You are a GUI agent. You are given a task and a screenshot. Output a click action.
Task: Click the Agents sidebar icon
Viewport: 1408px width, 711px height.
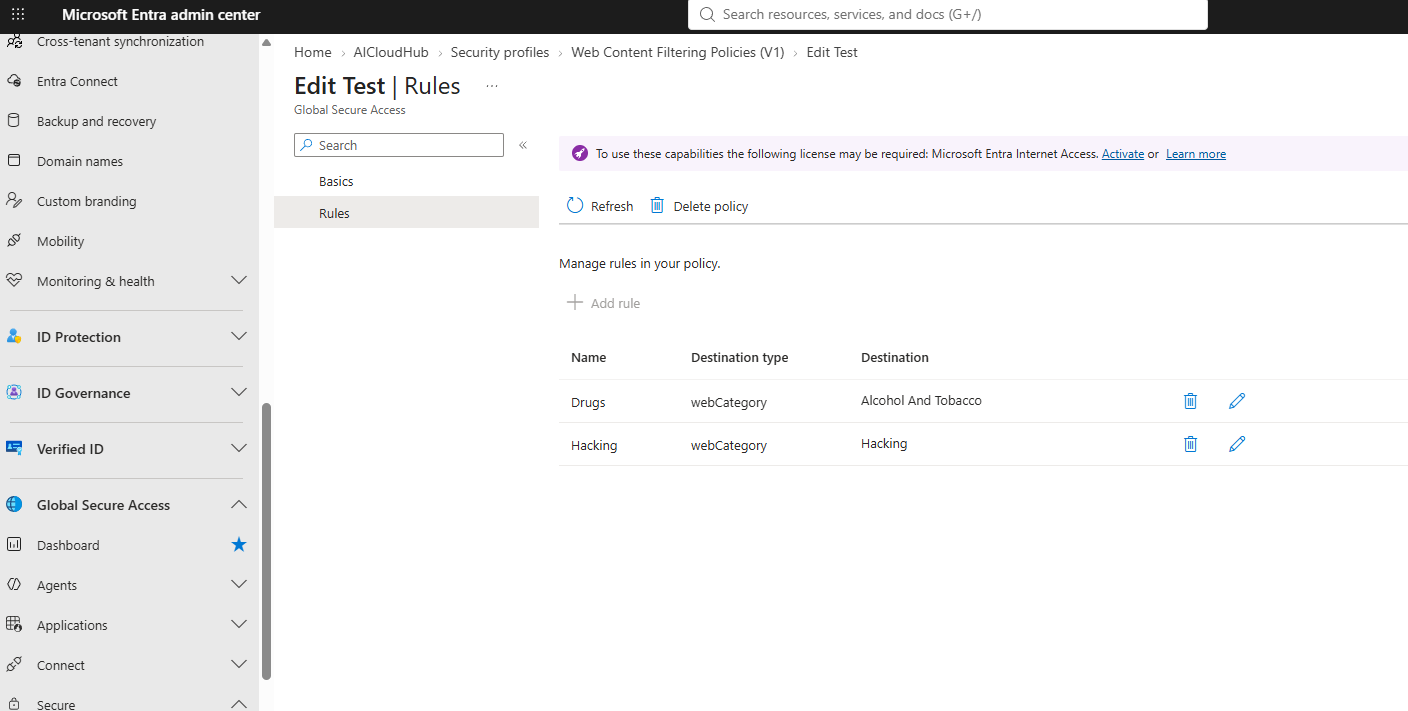tap(14, 585)
